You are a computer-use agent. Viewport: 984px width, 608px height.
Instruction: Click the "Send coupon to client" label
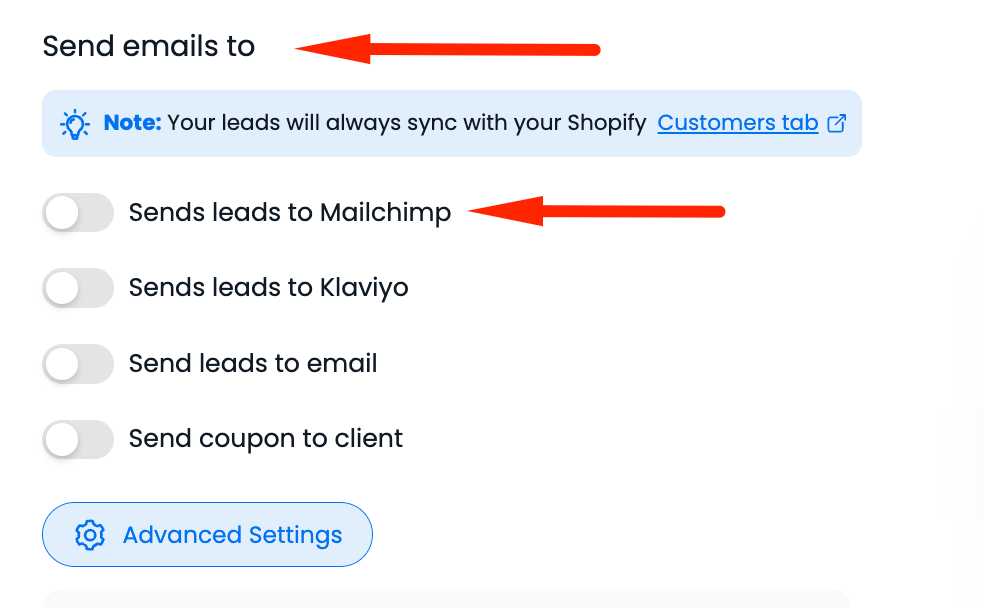(x=266, y=439)
